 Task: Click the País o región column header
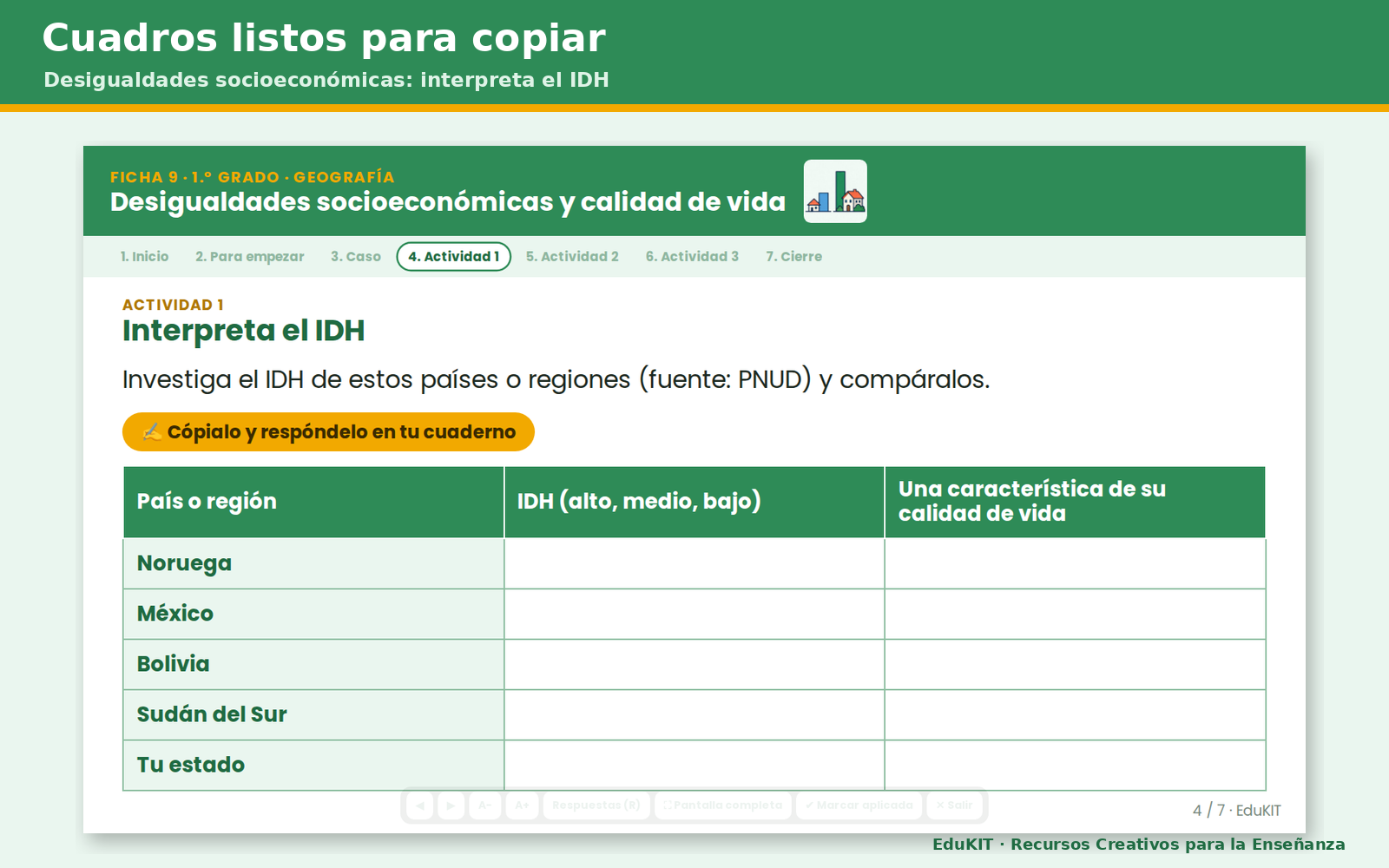tap(313, 503)
